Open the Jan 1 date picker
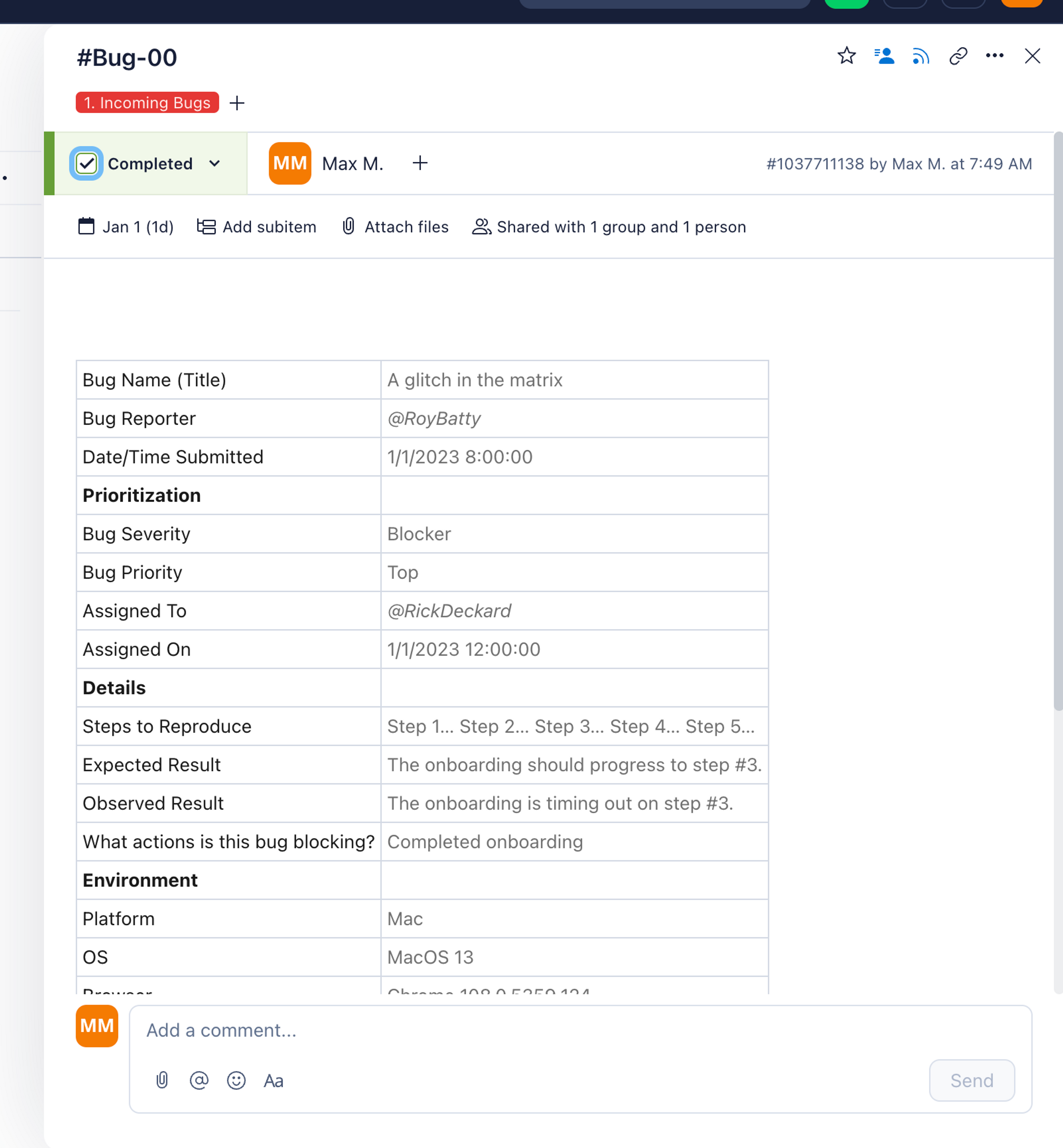Image resolution: width=1063 pixels, height=1148 pixels. (x=126, y=227)
